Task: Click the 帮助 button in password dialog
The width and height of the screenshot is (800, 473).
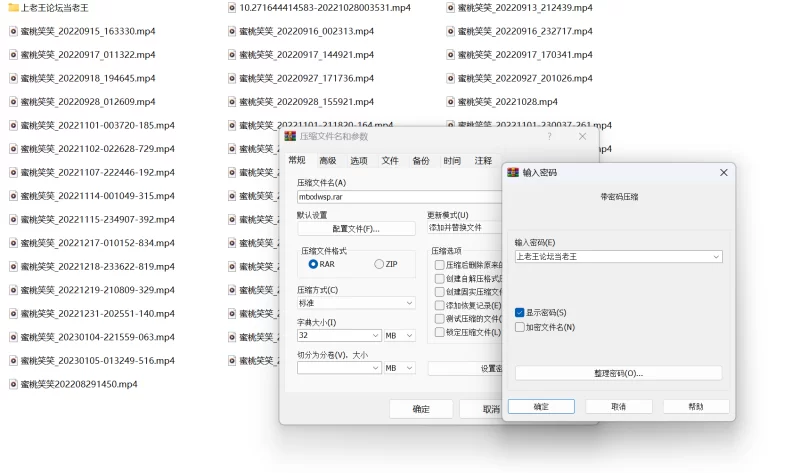Action: (696, 407)
